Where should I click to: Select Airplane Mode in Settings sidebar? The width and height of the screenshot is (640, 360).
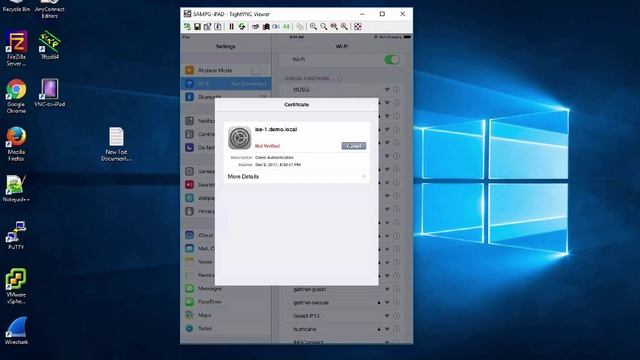pos(226,70)
